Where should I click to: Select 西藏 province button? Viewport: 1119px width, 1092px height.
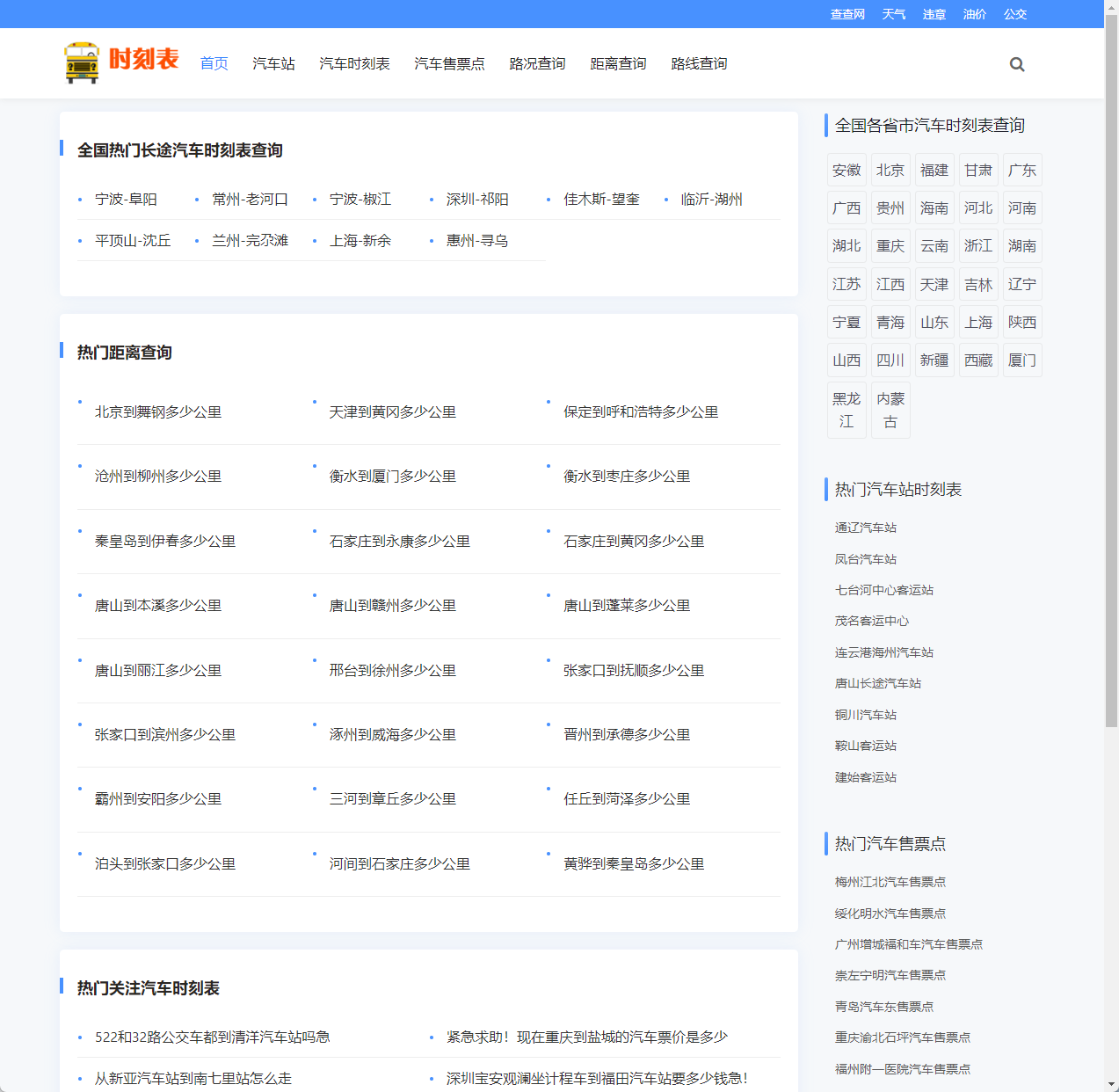(x=978, y=360)
